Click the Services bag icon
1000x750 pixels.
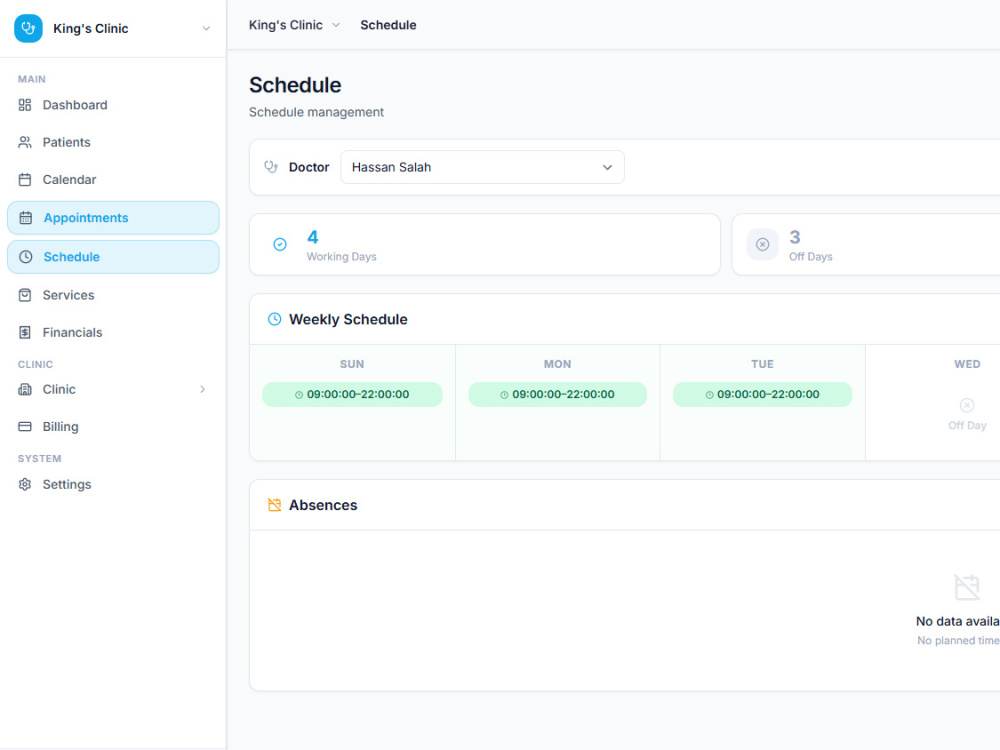pos(25,295)
